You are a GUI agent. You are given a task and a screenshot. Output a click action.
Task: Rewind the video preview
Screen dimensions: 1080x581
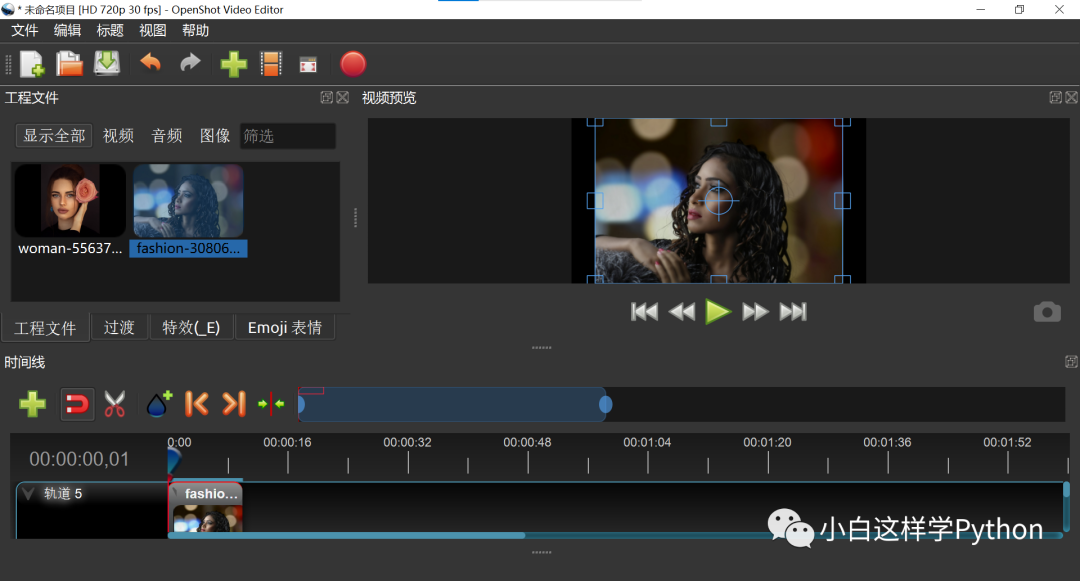(682, 312)
